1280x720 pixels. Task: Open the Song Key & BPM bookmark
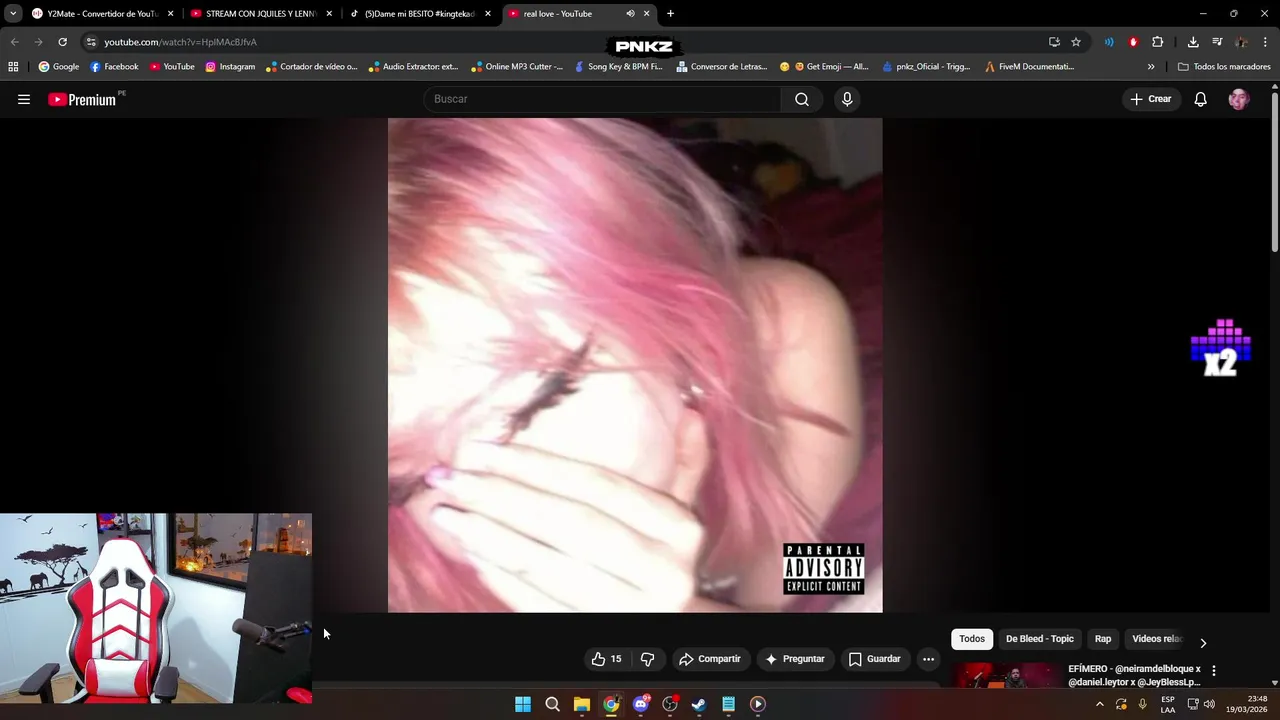click(x=617, y=67)
